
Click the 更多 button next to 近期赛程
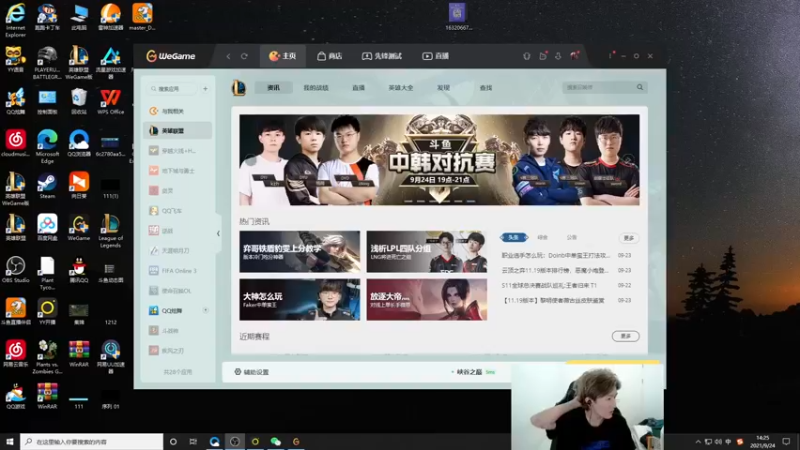[626, 336]
